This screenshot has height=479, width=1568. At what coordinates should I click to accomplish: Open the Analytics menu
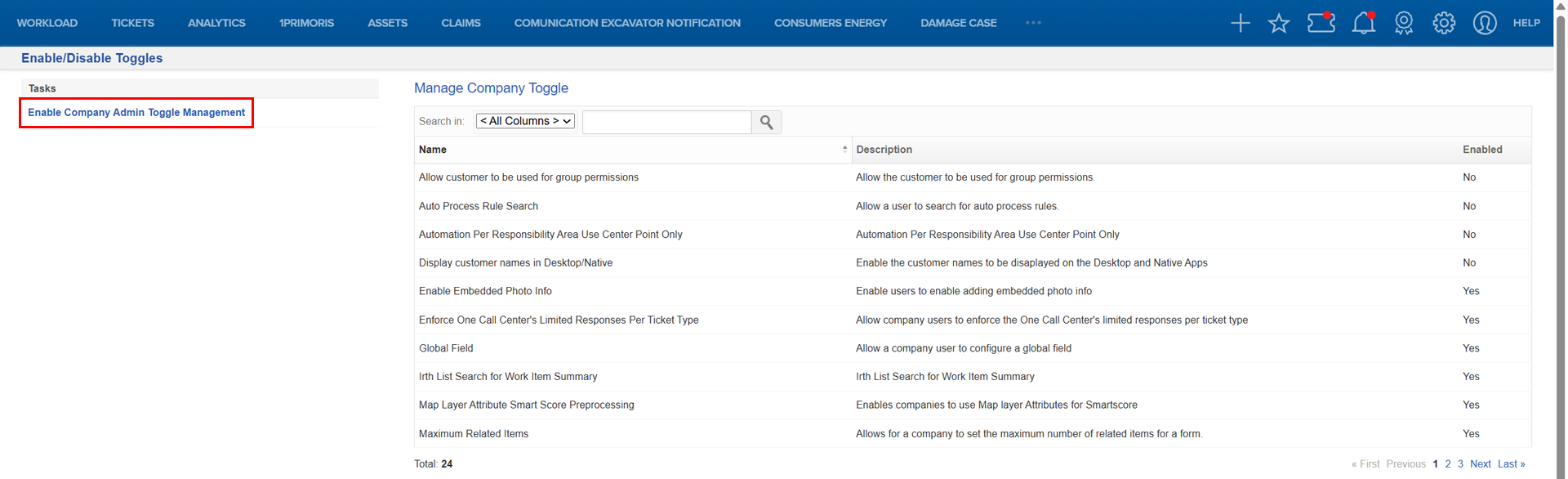[x=216, y=23]
